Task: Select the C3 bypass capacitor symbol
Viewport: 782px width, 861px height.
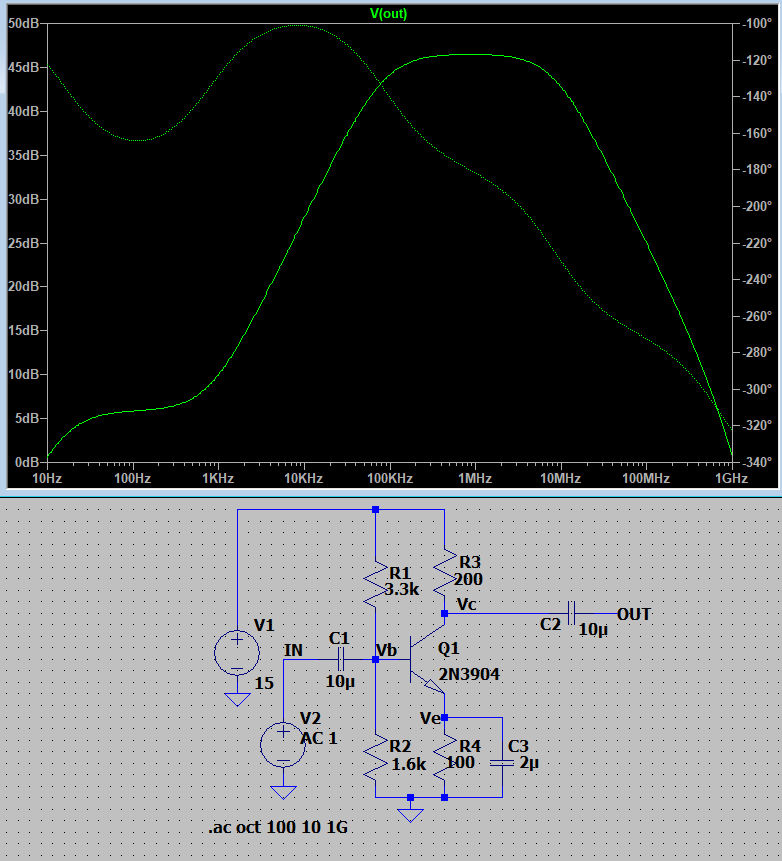Action: [502, 762]
